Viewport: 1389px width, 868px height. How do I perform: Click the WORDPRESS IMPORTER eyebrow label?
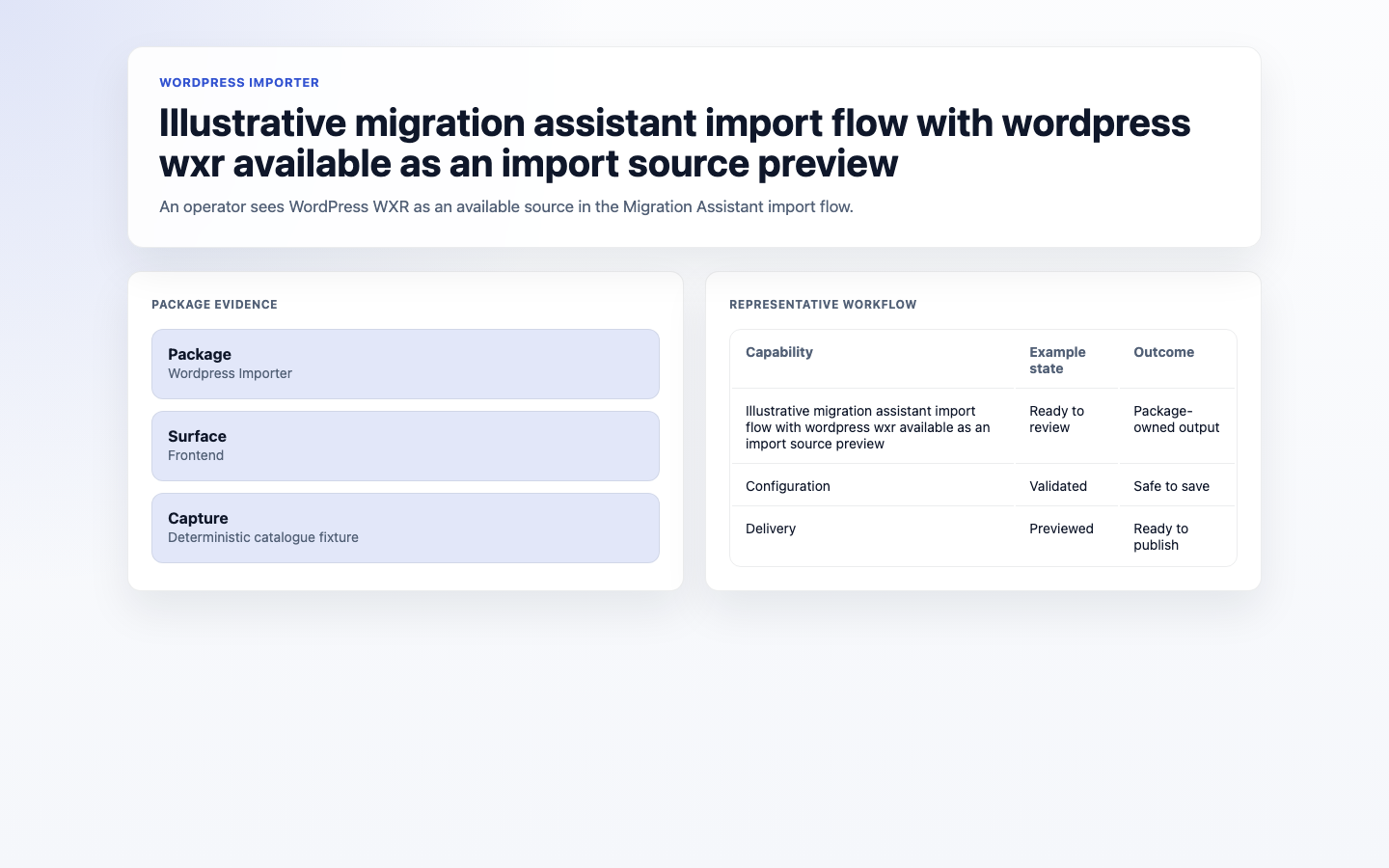tap(239, 83)
